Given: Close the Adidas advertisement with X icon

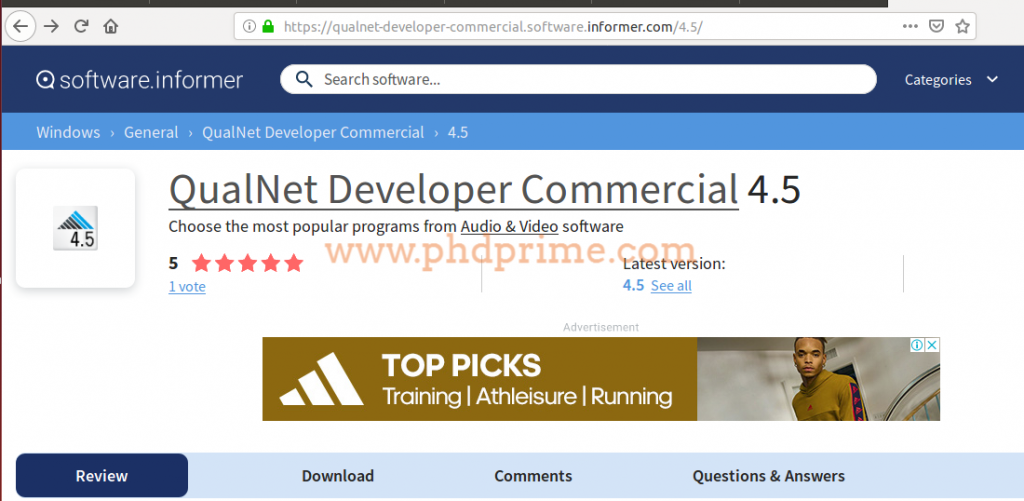Looking at the screenshot, I should point(931,345).
